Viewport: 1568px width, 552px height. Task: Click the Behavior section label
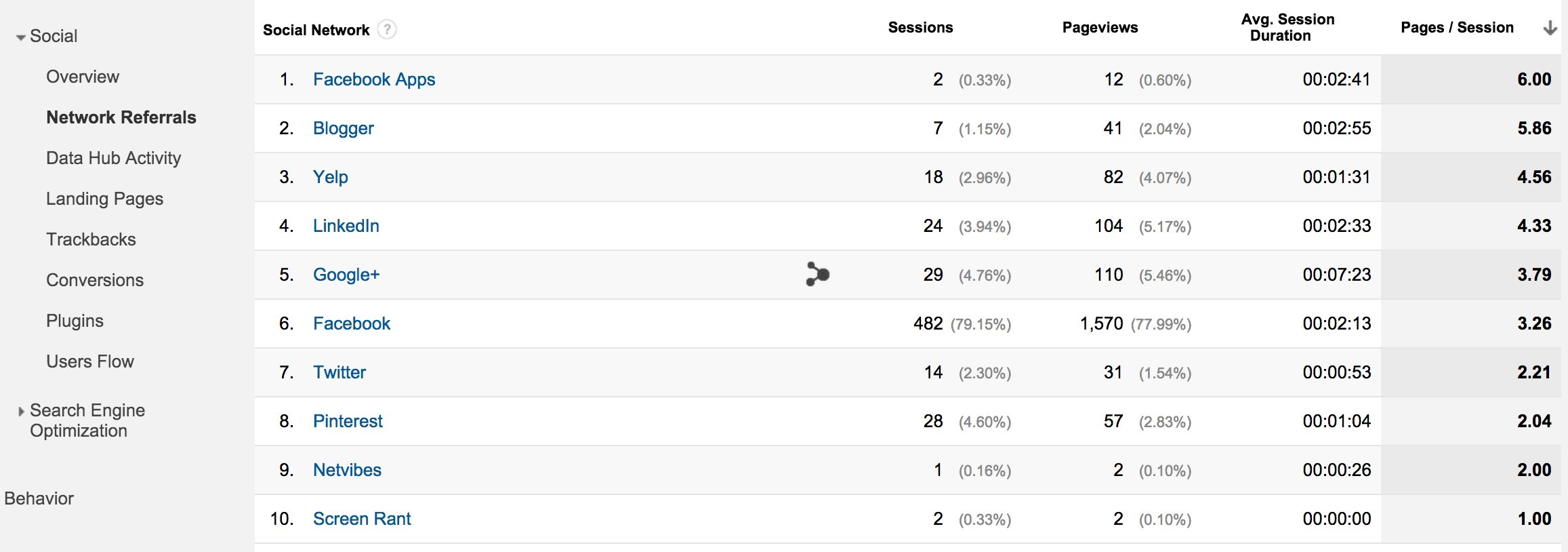39,498
